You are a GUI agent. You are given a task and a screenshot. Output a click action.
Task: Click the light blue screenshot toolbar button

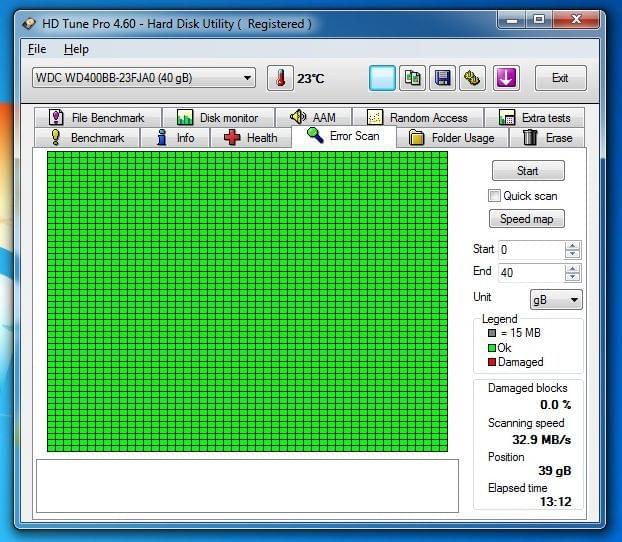382,78
